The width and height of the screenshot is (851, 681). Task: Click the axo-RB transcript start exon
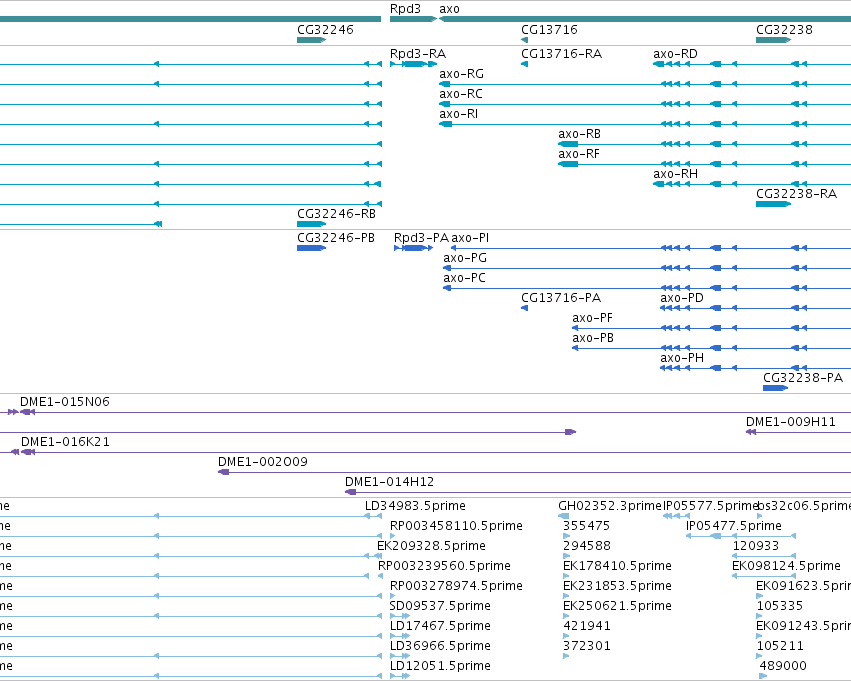pyautogui.click(x=568, y=144)
